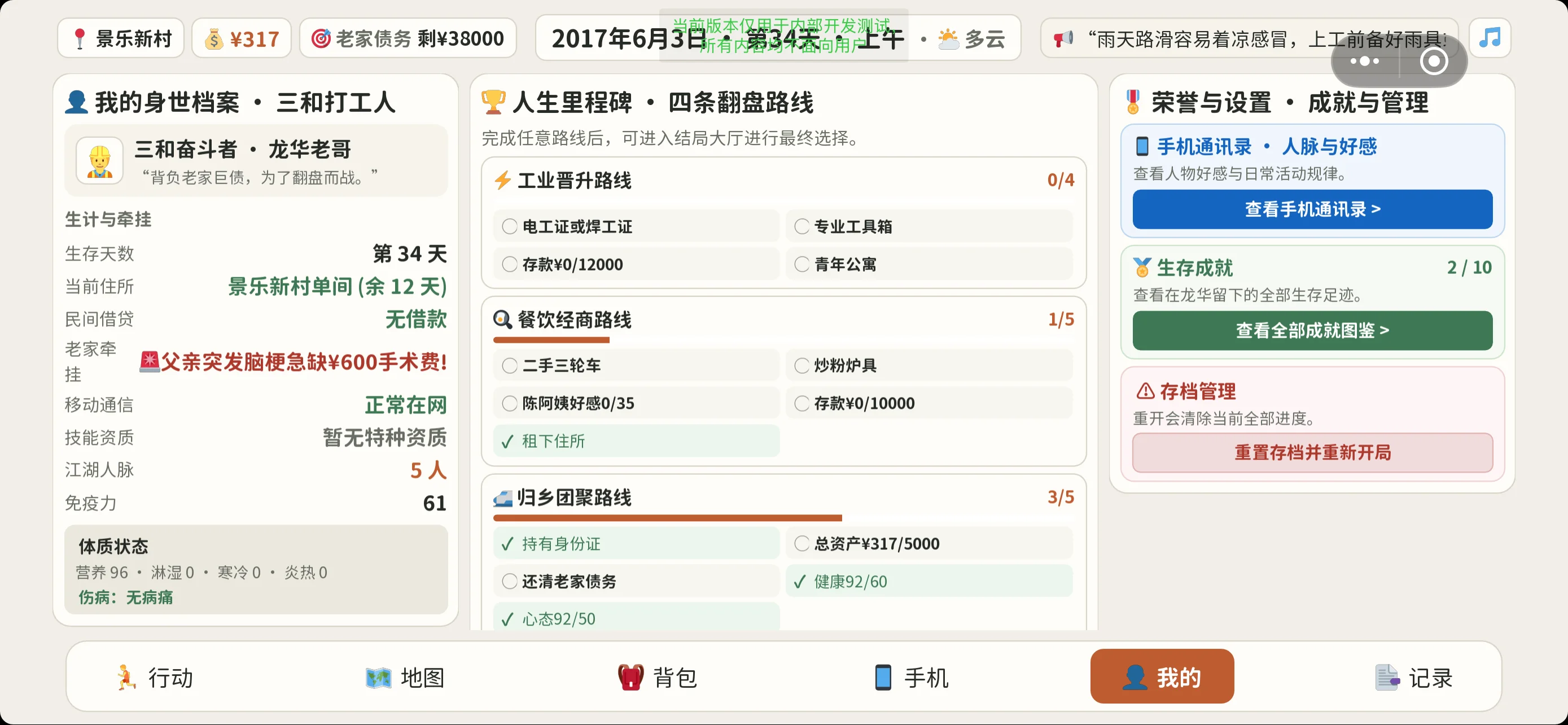Click the warning triangle on 存档管理

(x=1145, y=390)
